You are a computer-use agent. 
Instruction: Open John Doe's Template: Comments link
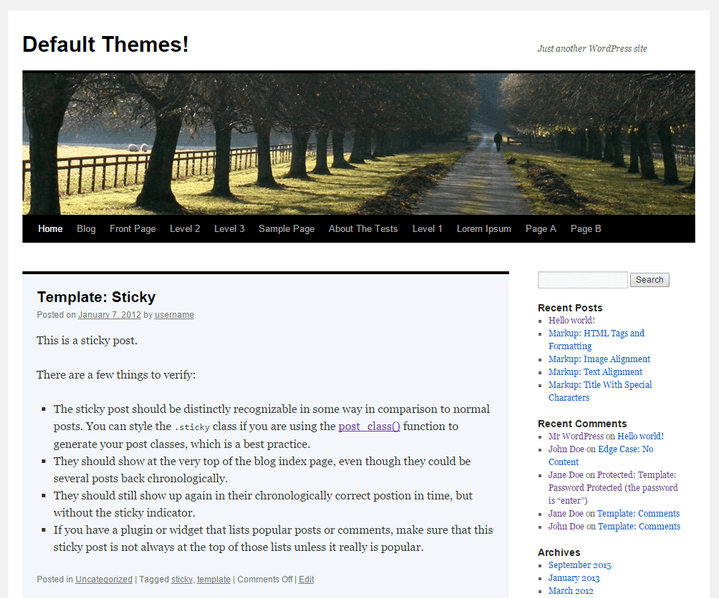coord(639,526)
